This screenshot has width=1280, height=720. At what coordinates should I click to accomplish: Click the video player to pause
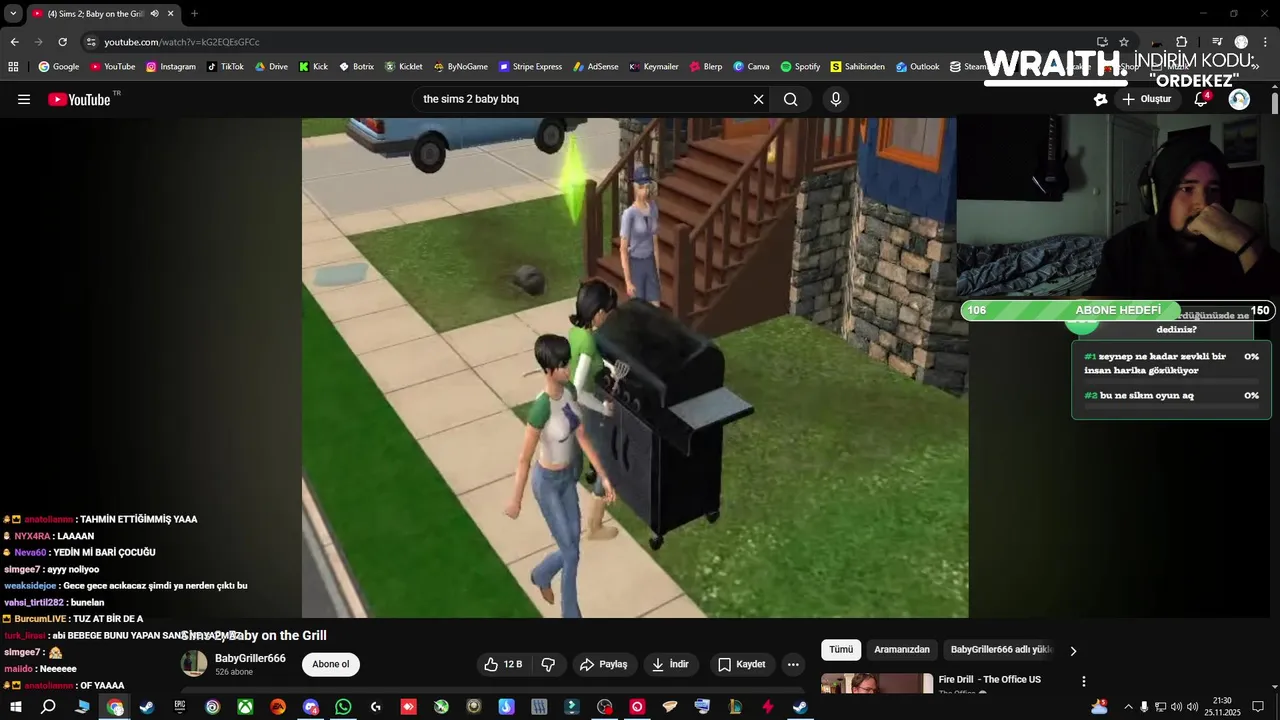point(635,368)
